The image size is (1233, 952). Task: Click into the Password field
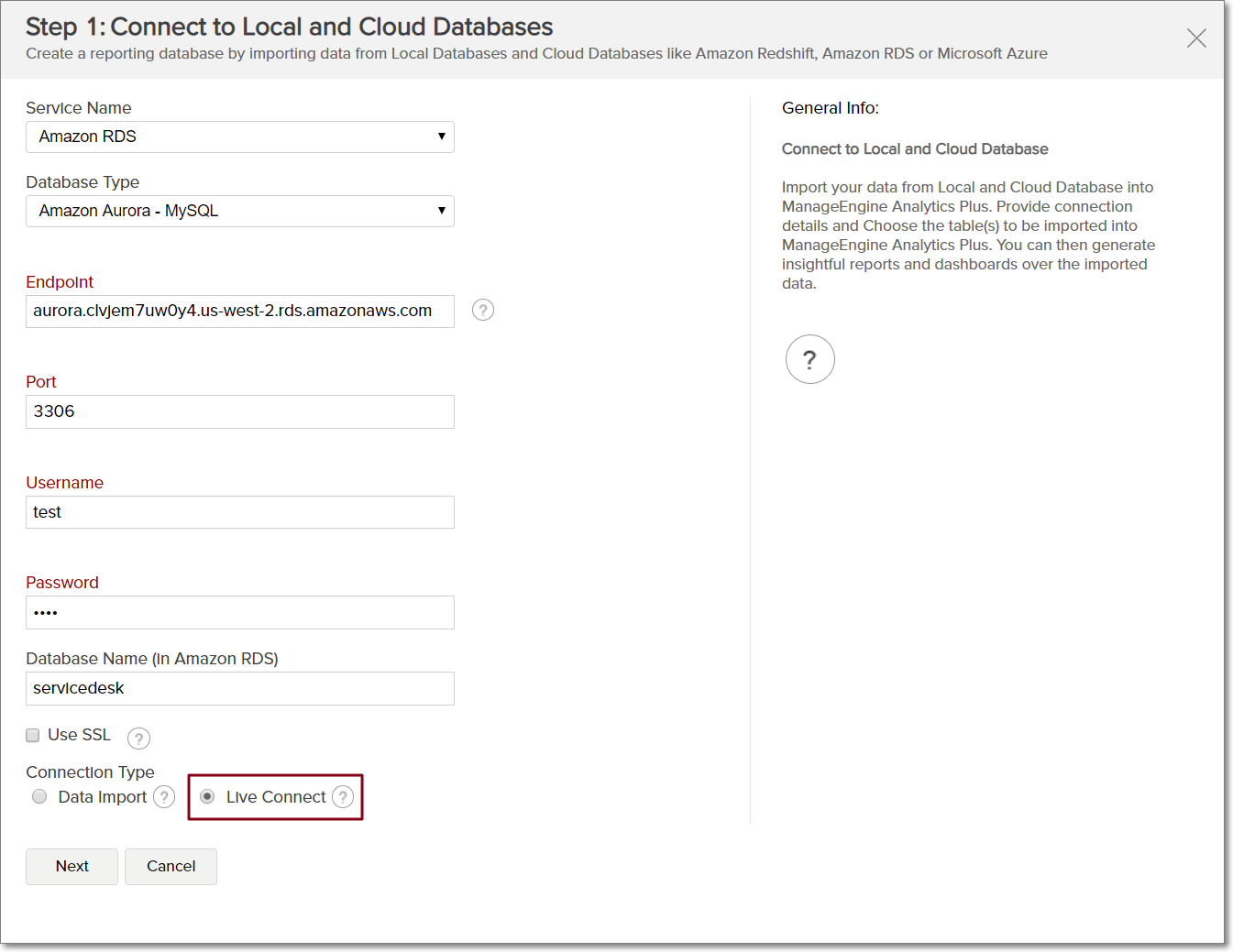click(x=240, y=612)
